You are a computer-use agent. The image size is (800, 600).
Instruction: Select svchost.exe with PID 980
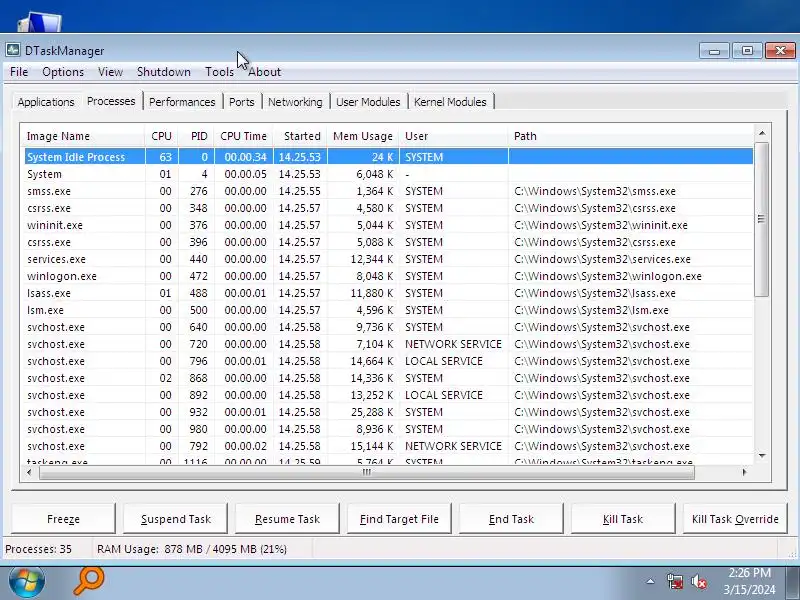388,429
